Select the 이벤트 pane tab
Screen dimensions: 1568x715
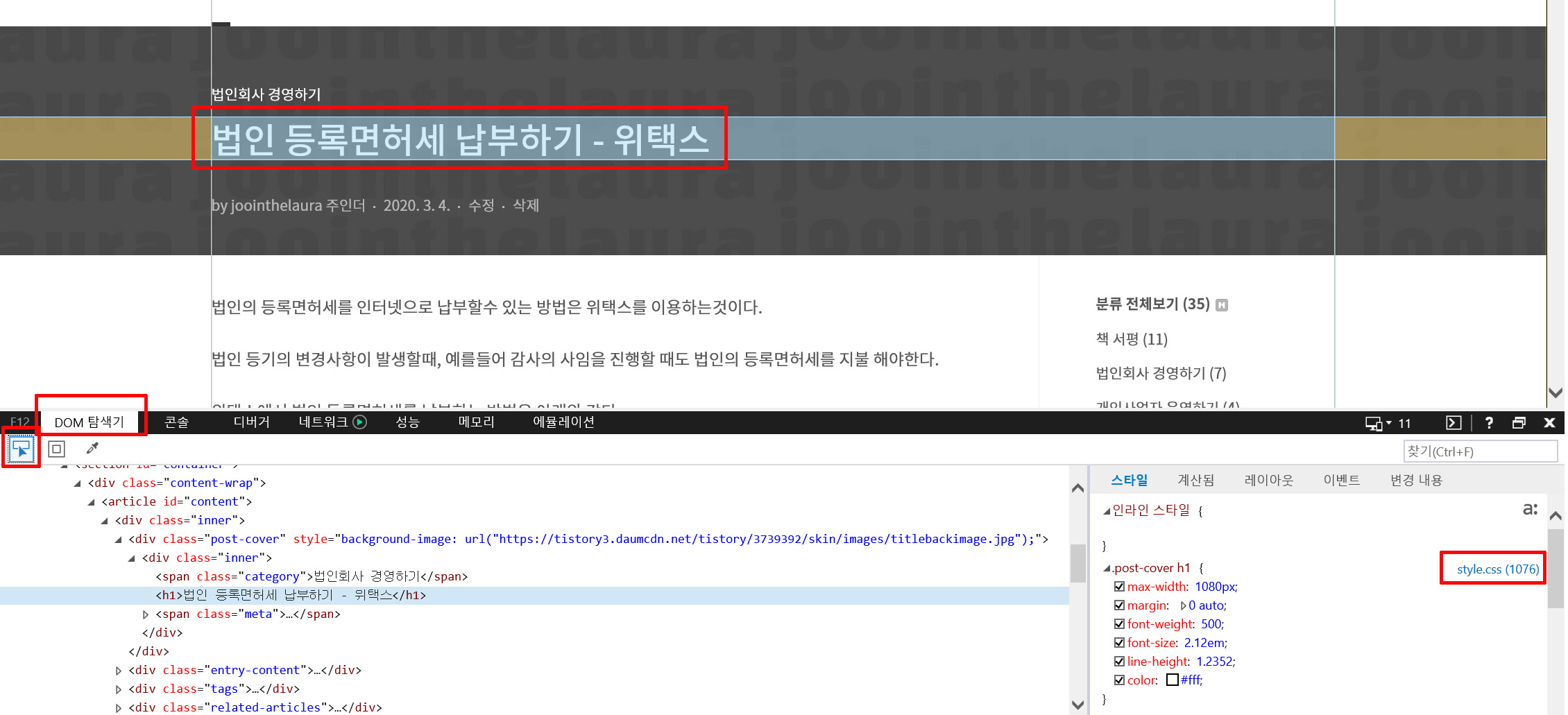click(x=1342, y=480)
